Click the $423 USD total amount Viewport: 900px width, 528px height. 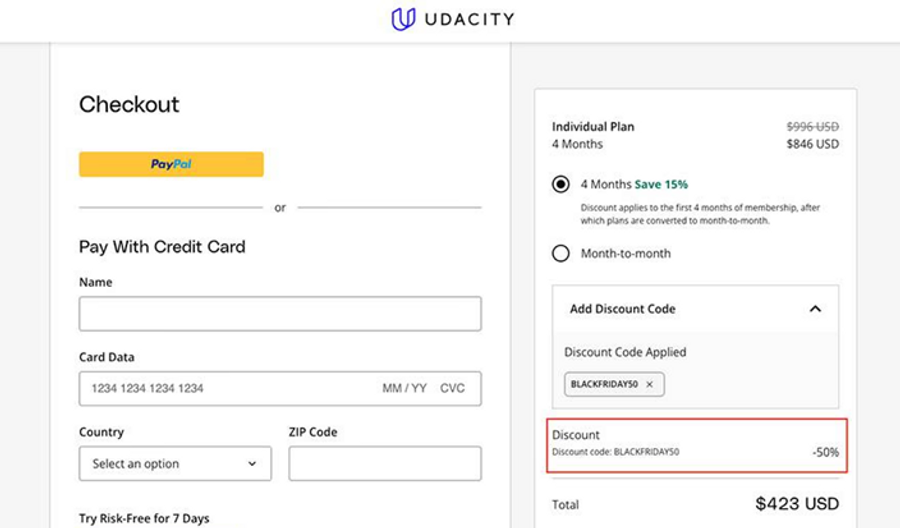pyautogui.click(x=797, y=504)
